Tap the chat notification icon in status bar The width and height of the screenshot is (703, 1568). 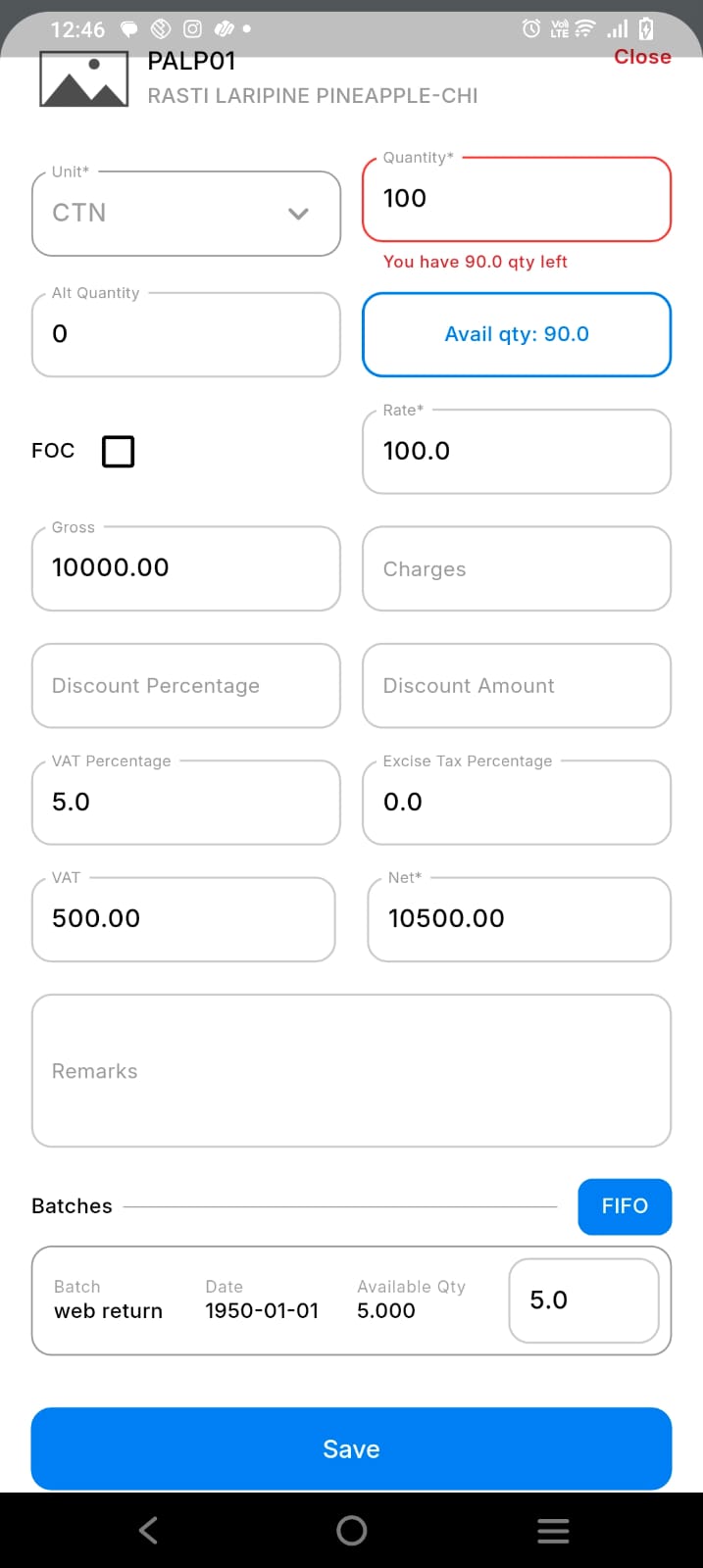[128, 28]
